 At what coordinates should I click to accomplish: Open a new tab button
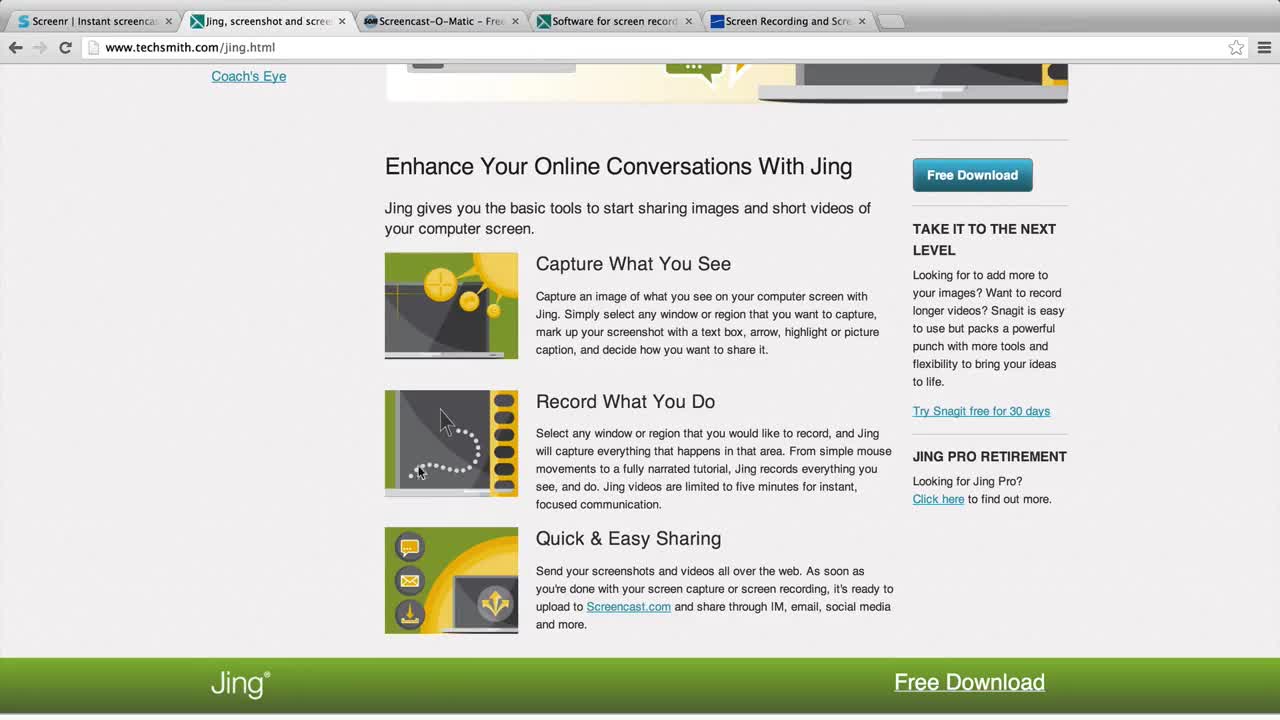pos(891,21)
